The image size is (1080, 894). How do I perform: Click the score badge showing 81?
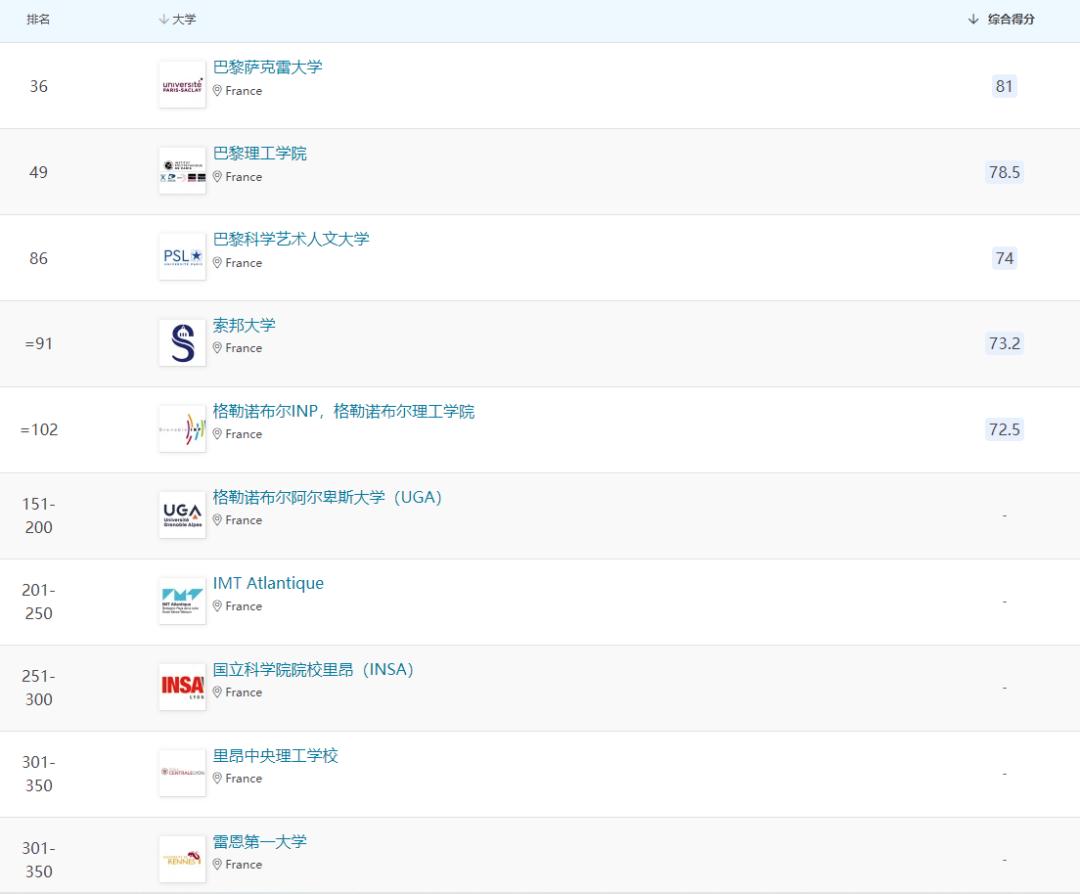point(1003,86)
